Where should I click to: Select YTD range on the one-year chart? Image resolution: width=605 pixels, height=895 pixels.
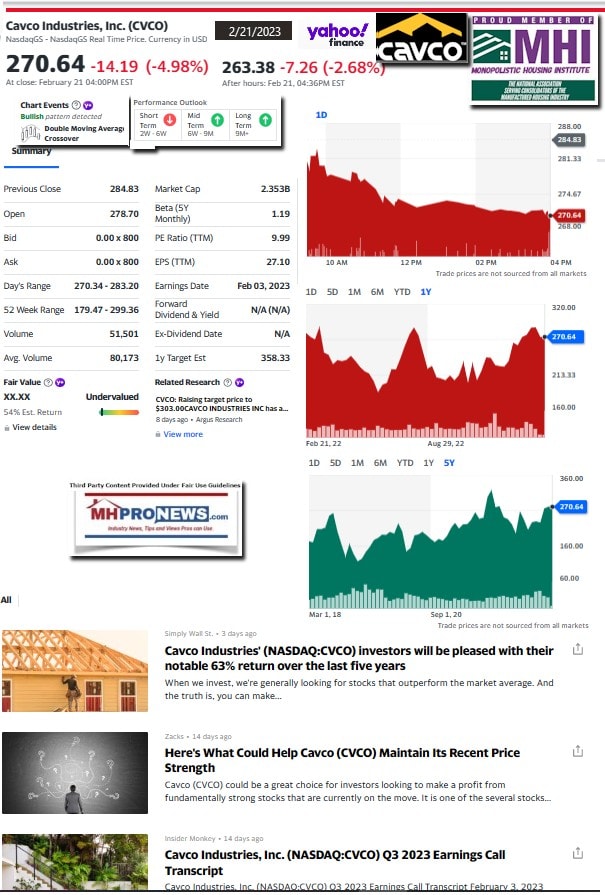[x=402, y=292]
